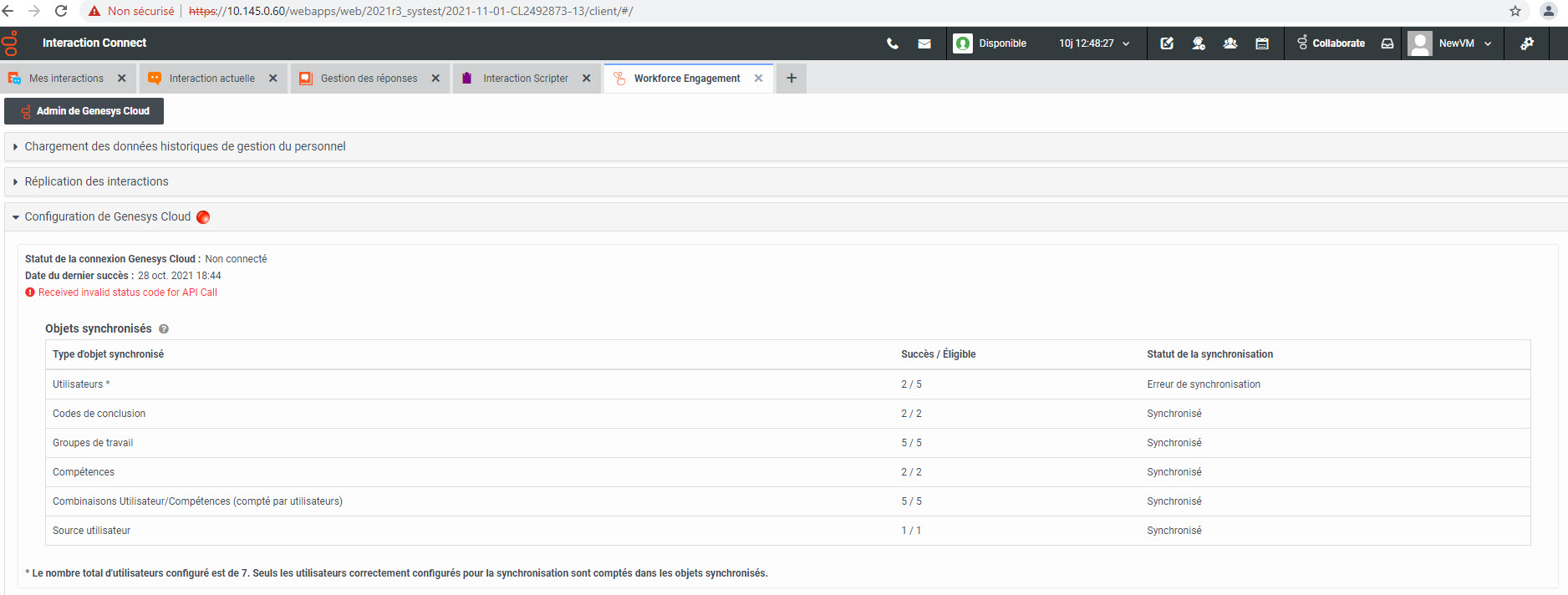Click the group of people icon
The image size is (1568, 595).
tap(1230, 43)
